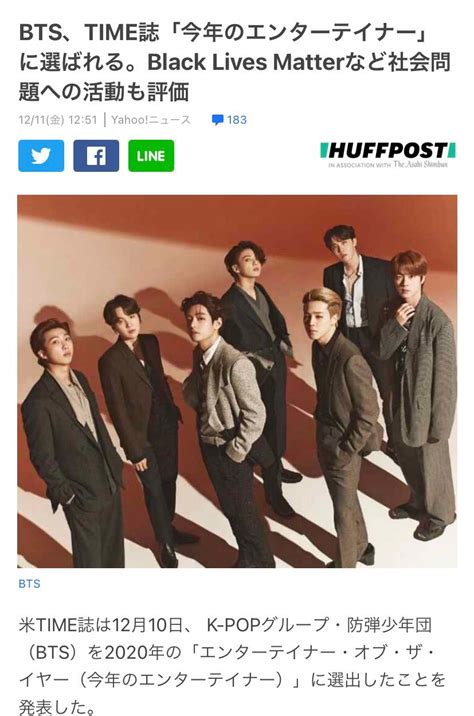Click the 12/11(金) 12:51 timestamp
Viewport: 474px width, 716px height.
pos(58,120)
